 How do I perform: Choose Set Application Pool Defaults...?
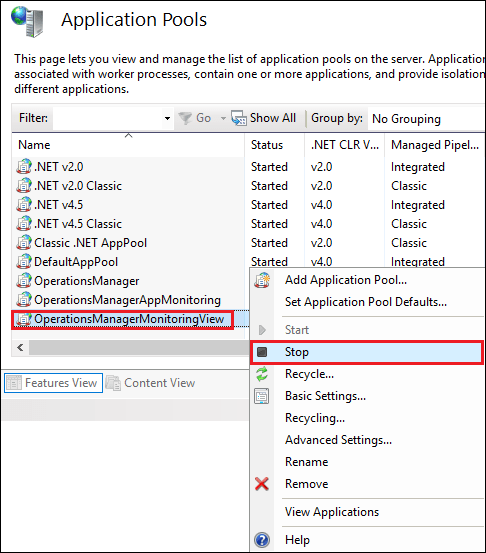point(366,302)
